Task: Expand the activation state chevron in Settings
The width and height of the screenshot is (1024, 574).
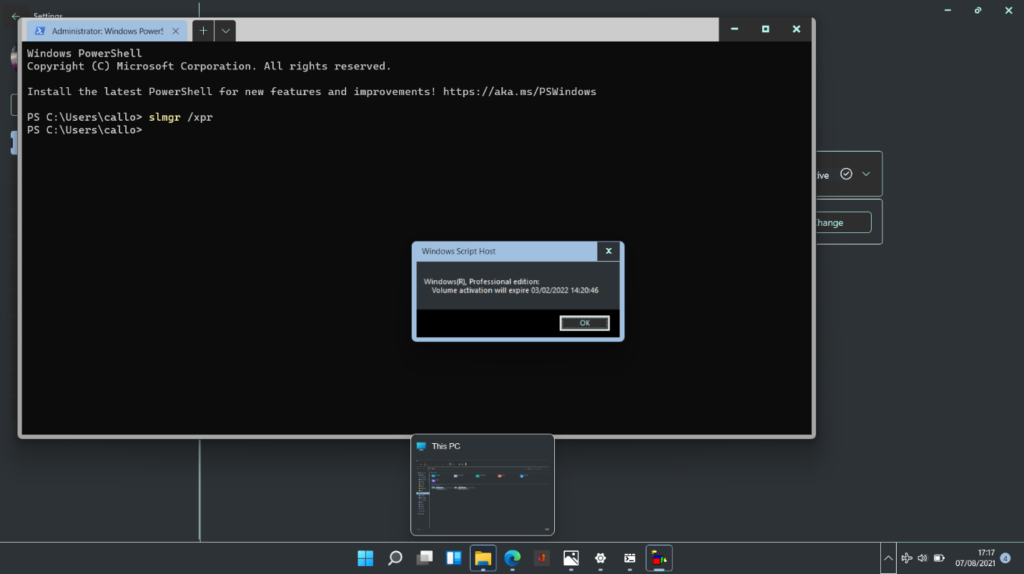Action: 866,174
